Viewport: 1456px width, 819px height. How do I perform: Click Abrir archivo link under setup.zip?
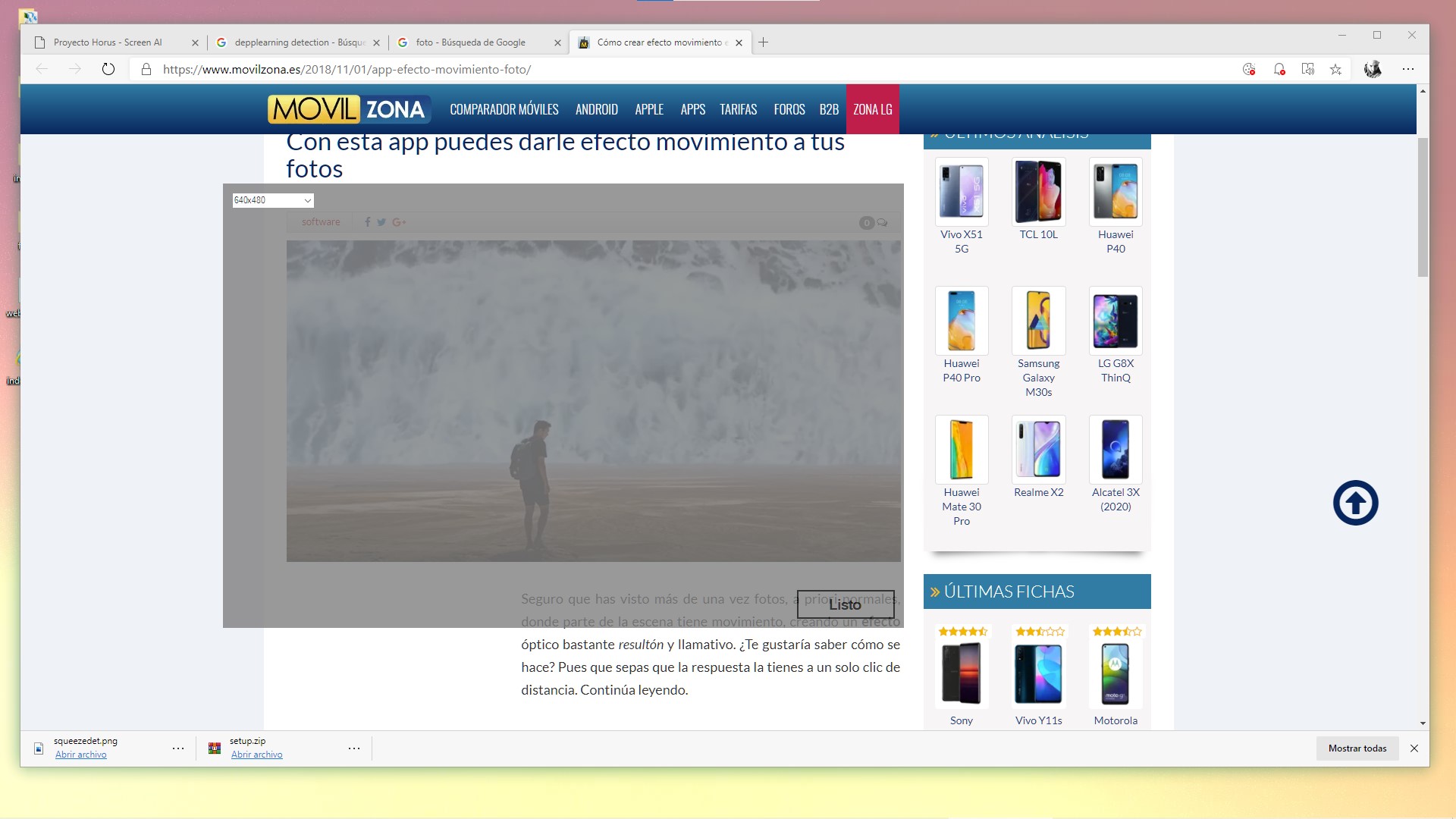[256, 755]
